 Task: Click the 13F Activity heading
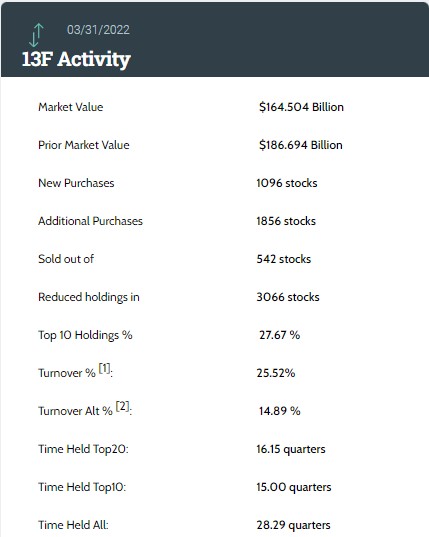point(76,59)
